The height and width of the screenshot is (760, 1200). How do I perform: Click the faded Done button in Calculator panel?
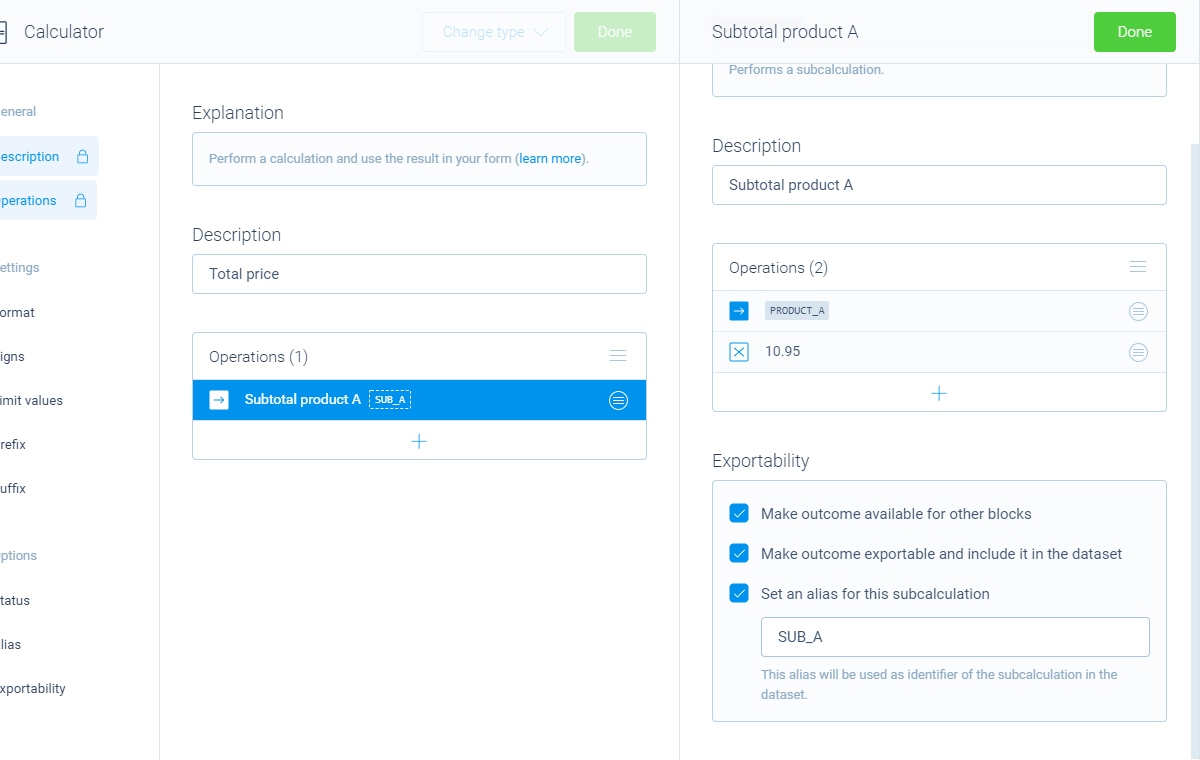[615, 32]
